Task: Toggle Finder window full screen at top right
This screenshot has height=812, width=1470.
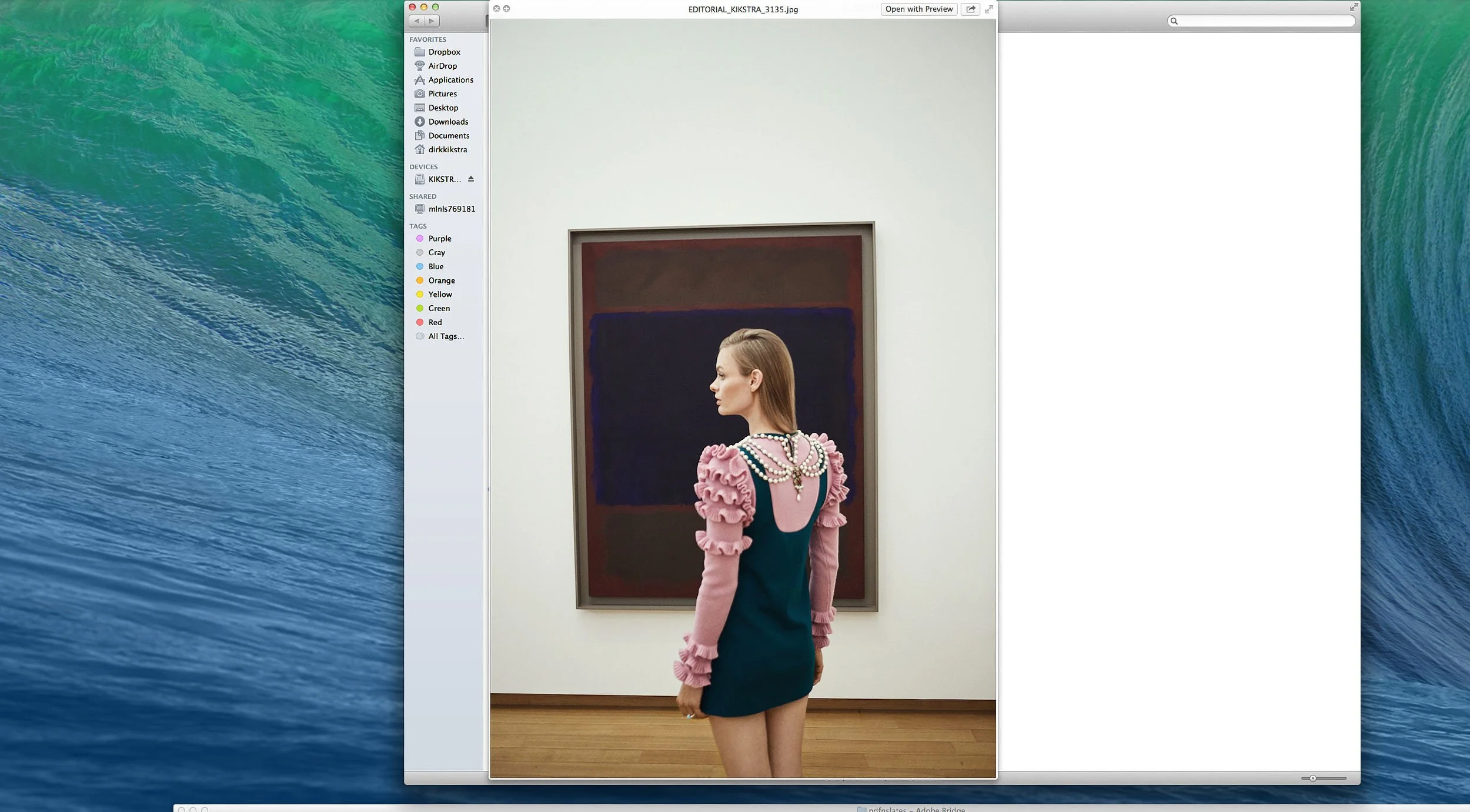Action: click(x=1354, y=6)
